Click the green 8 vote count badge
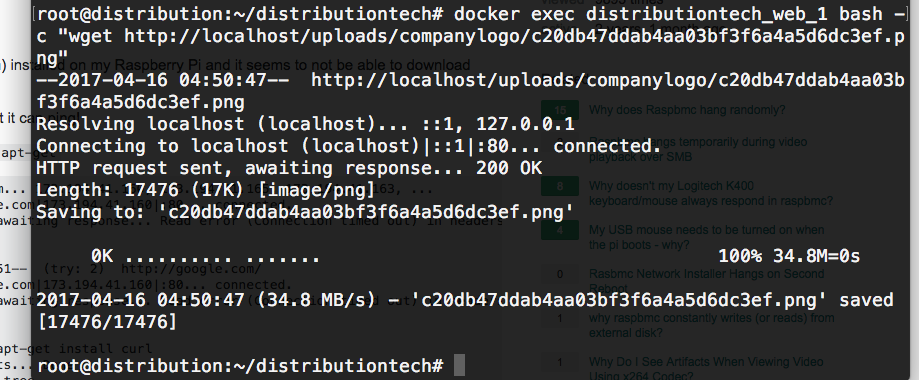The image size is (919, 380). tap(560, 186)
